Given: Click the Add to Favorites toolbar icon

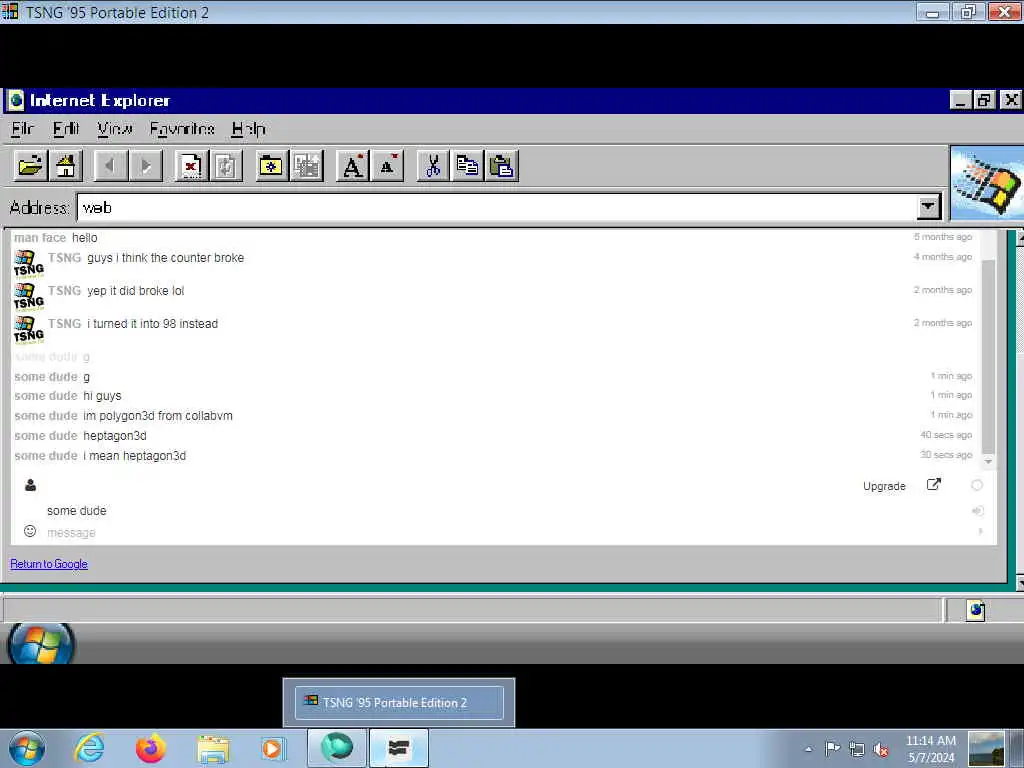Looking at the screenshot, I should click(306, 166).
